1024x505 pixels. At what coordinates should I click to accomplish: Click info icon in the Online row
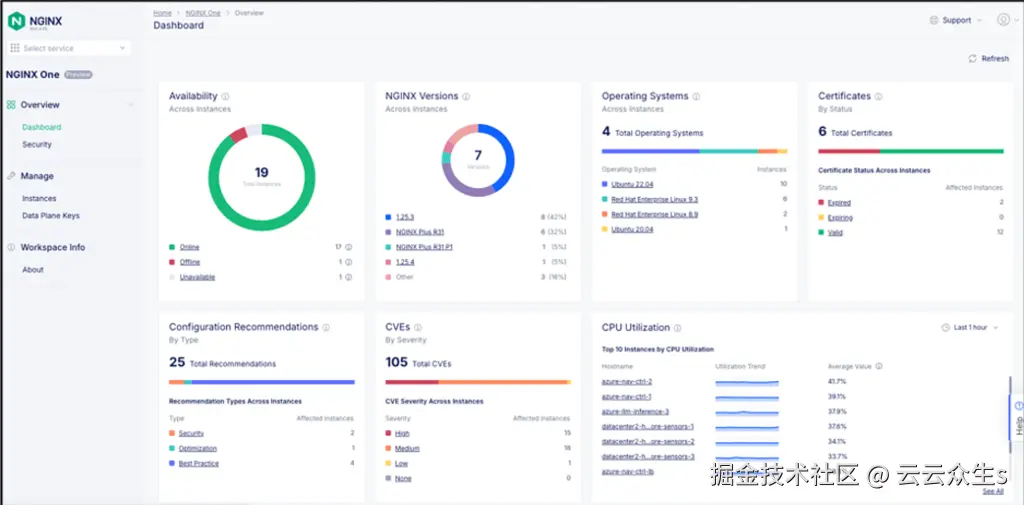(x=349, y=247)
